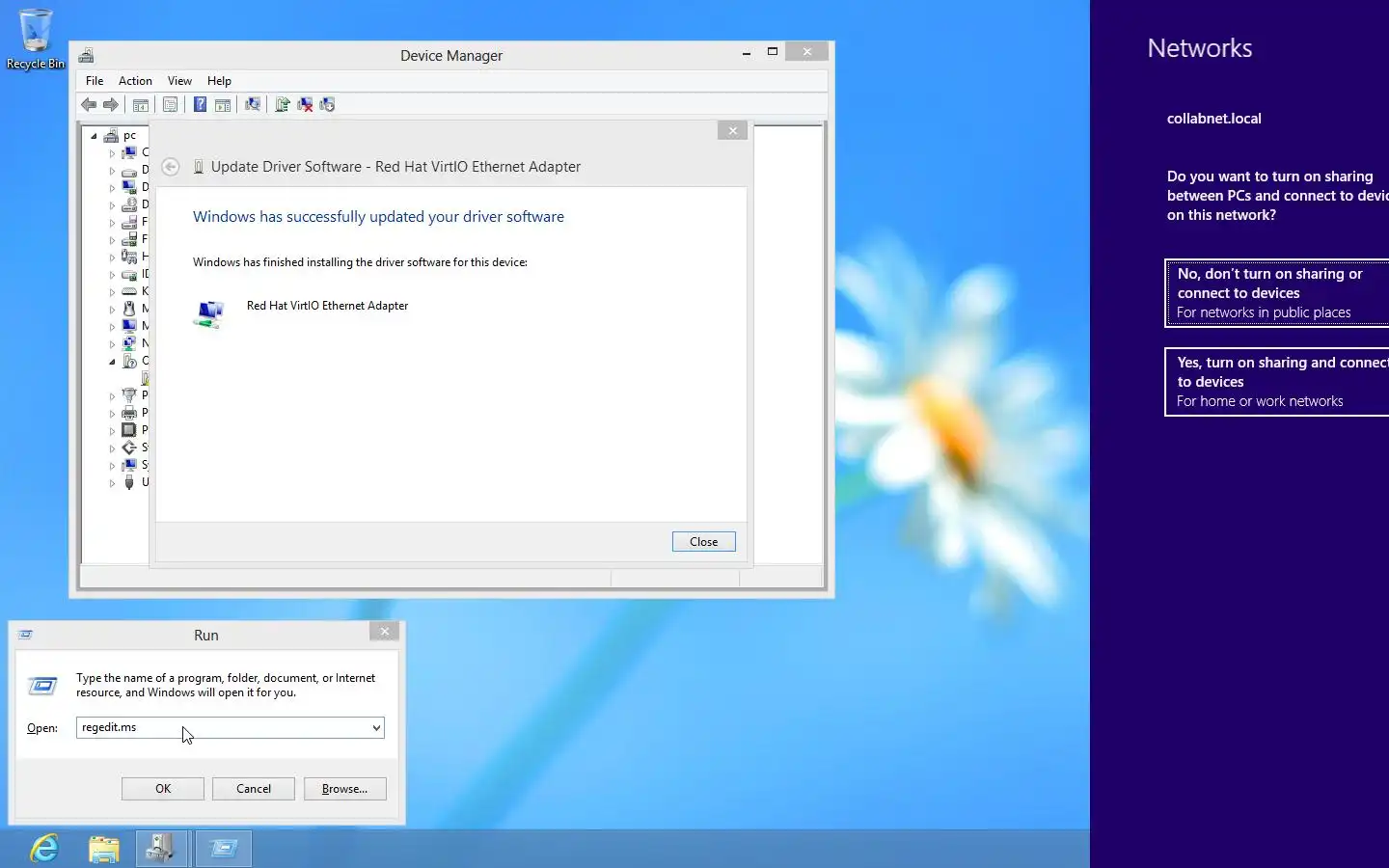This screenshot has height=868, width=1389.
Task: Click the Disable device toolbar icon
Action: click(327, 104)
